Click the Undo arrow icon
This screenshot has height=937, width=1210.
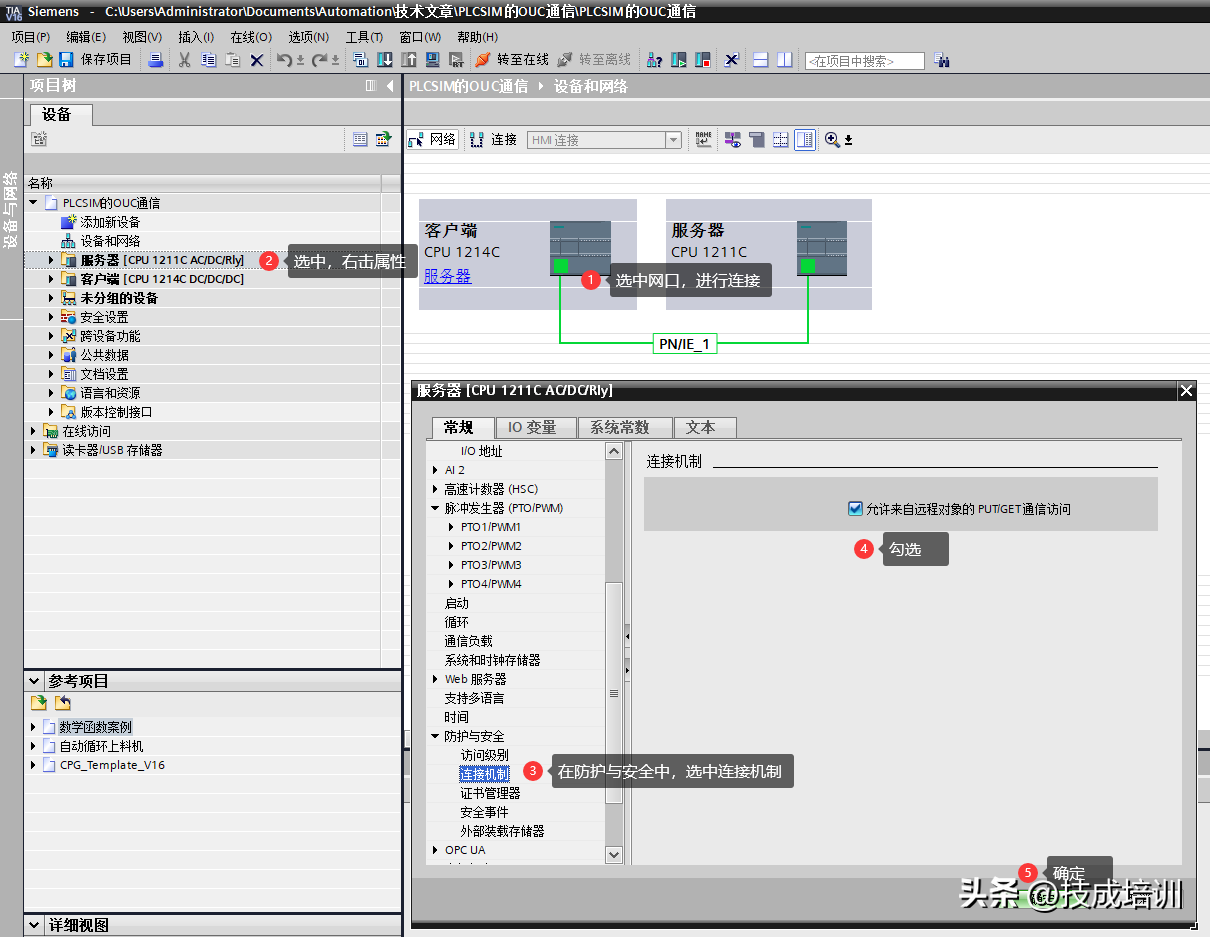tap(285, 60)
